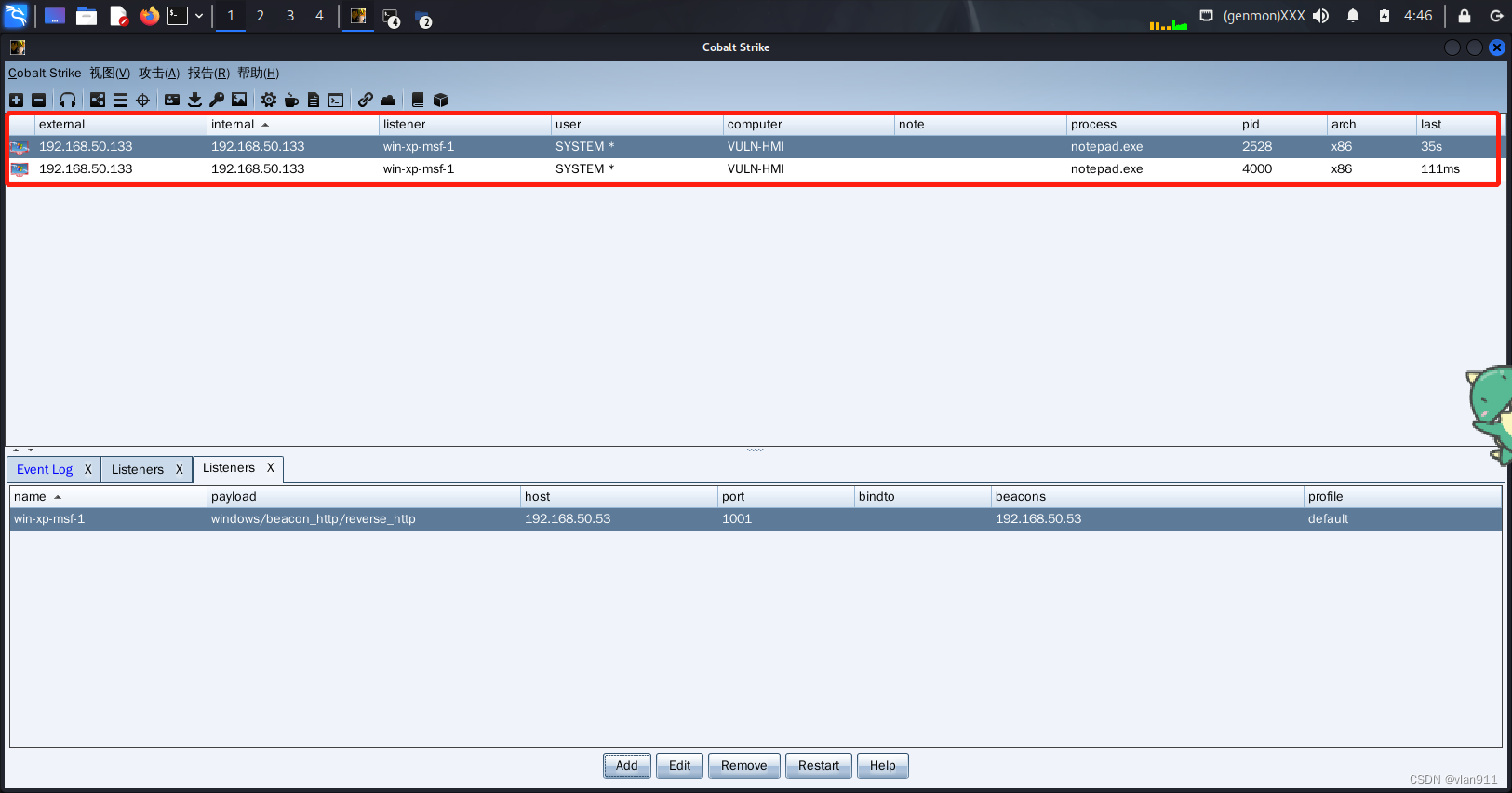Image resolution: width=1512 pixels, height=793 pixels.
Task: Click the listeners Help button
Action: click(883, 766)
